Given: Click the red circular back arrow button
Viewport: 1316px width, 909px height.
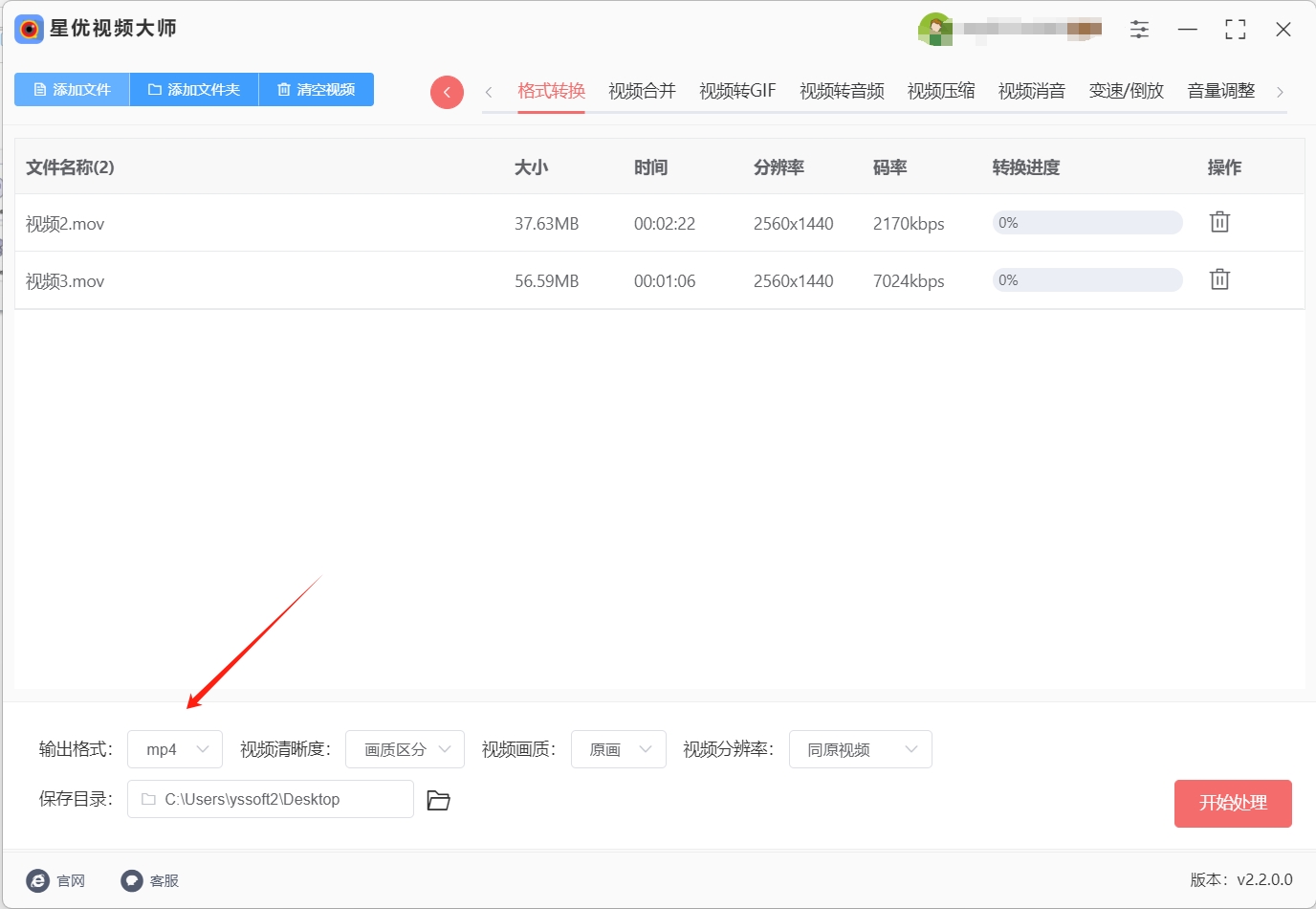Looking at the screenshot, I should click(447, 92).
